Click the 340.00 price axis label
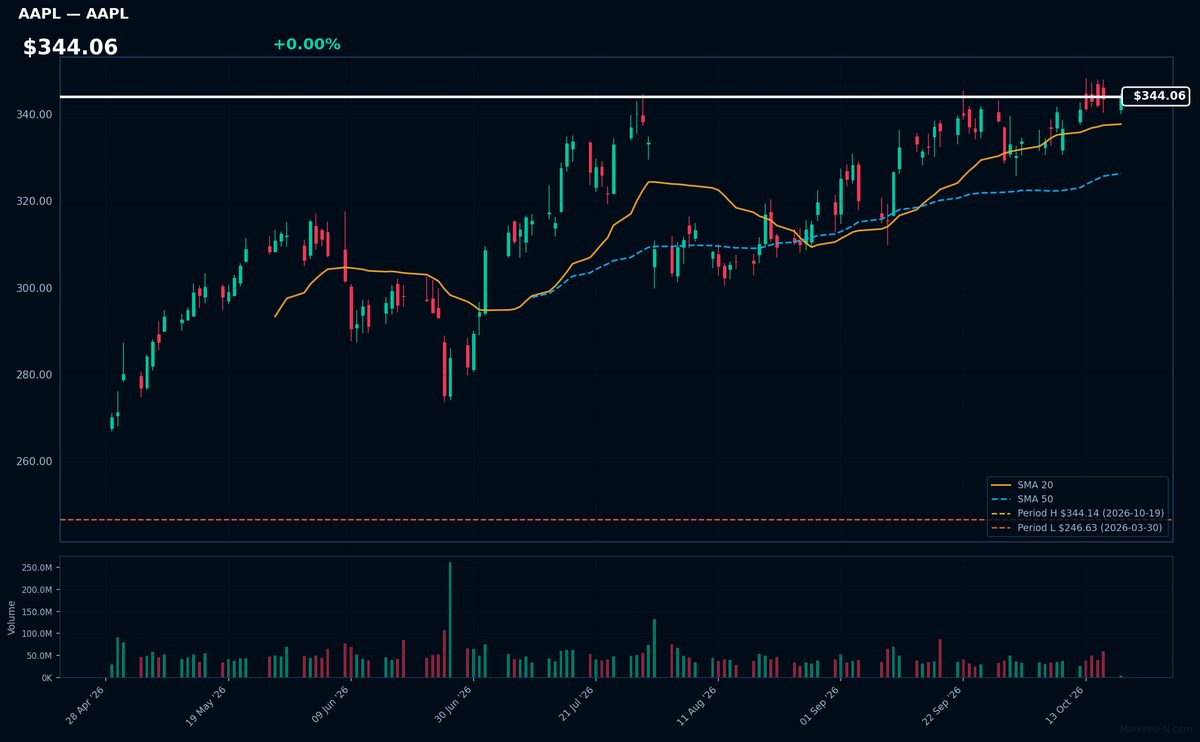The width and height of the screenshot is (1200, 742). (34, 115)
